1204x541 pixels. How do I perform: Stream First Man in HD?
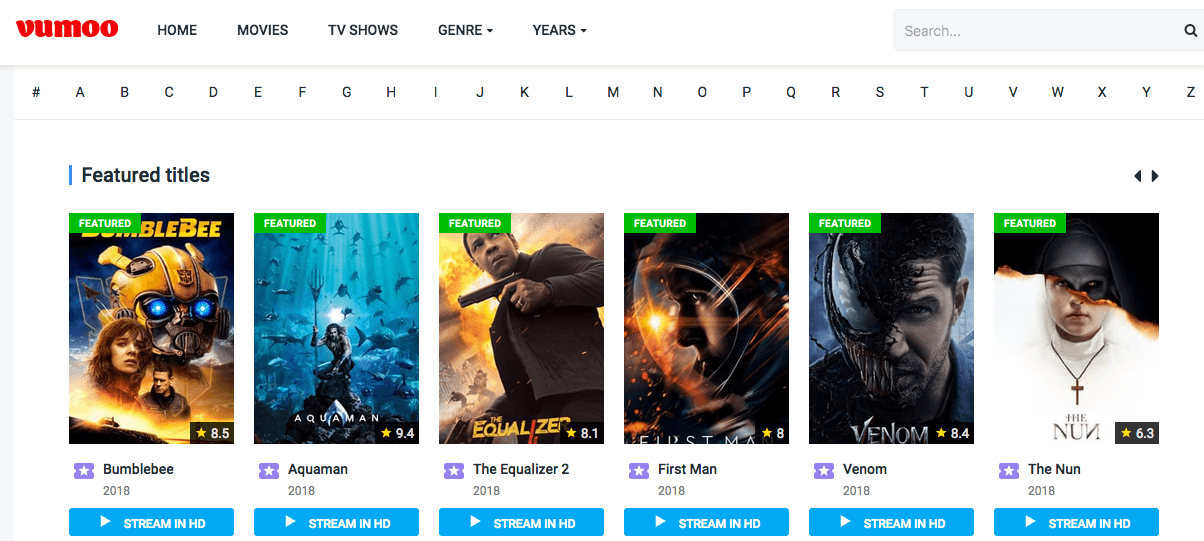(x=706, y=522)
